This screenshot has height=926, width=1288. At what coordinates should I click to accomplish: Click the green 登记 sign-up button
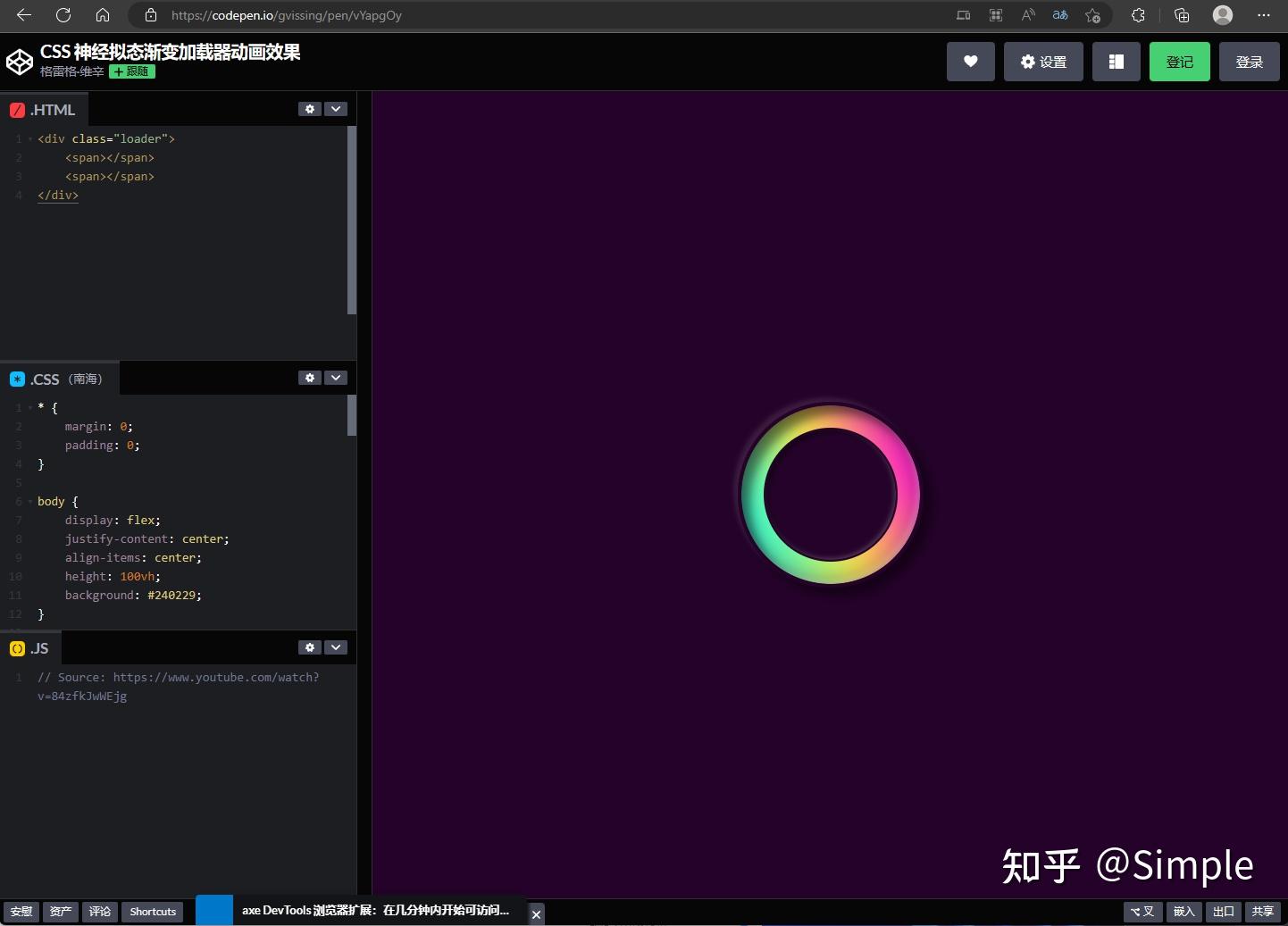pos(1179,61)
